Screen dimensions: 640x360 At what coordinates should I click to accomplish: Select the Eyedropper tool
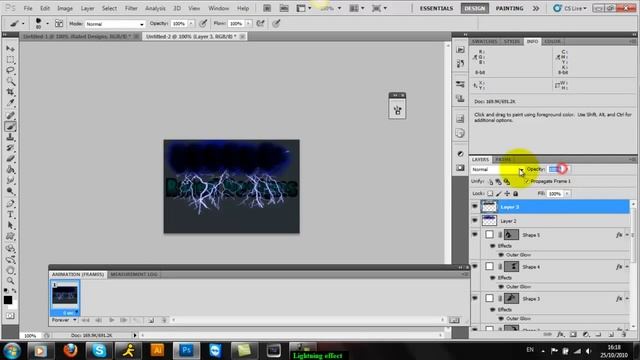coord(10,103)
